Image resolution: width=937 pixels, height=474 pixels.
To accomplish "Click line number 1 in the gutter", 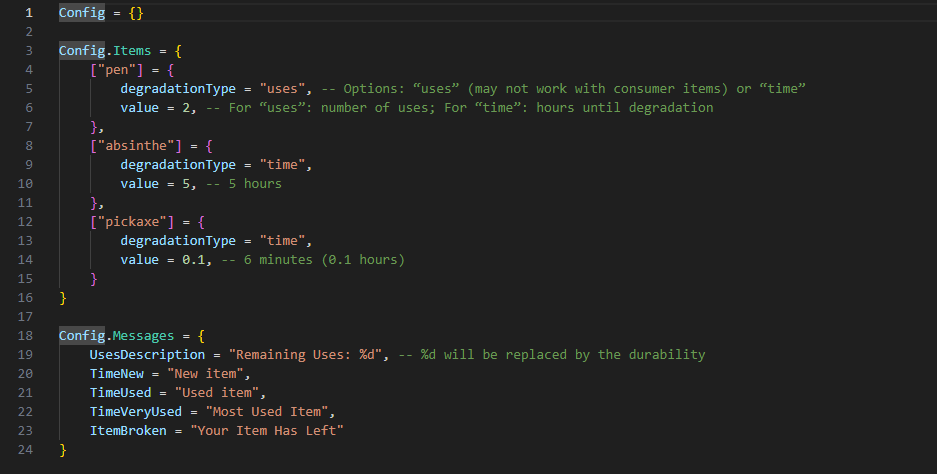I will pos(29,13).
